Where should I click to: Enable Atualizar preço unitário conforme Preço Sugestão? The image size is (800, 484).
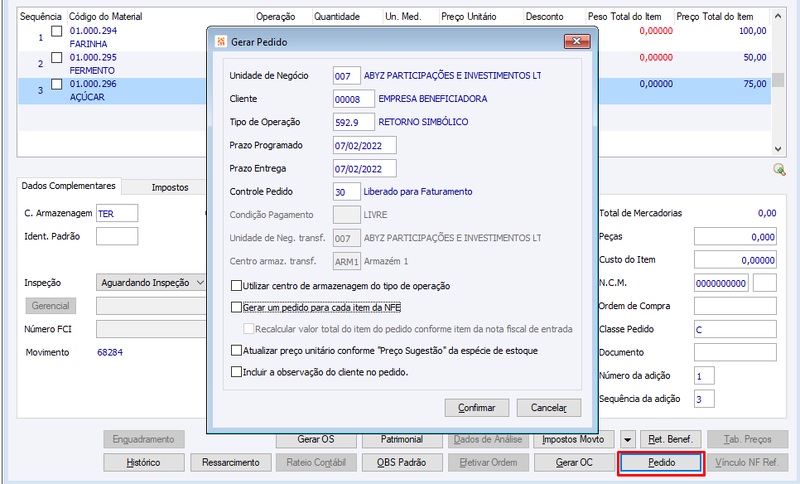tap(236, 350)
